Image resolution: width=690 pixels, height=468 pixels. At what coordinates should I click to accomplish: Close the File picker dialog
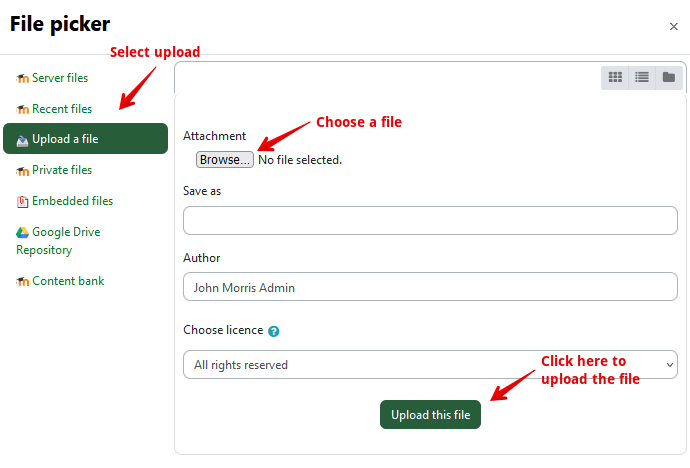[x=673, y=27]
